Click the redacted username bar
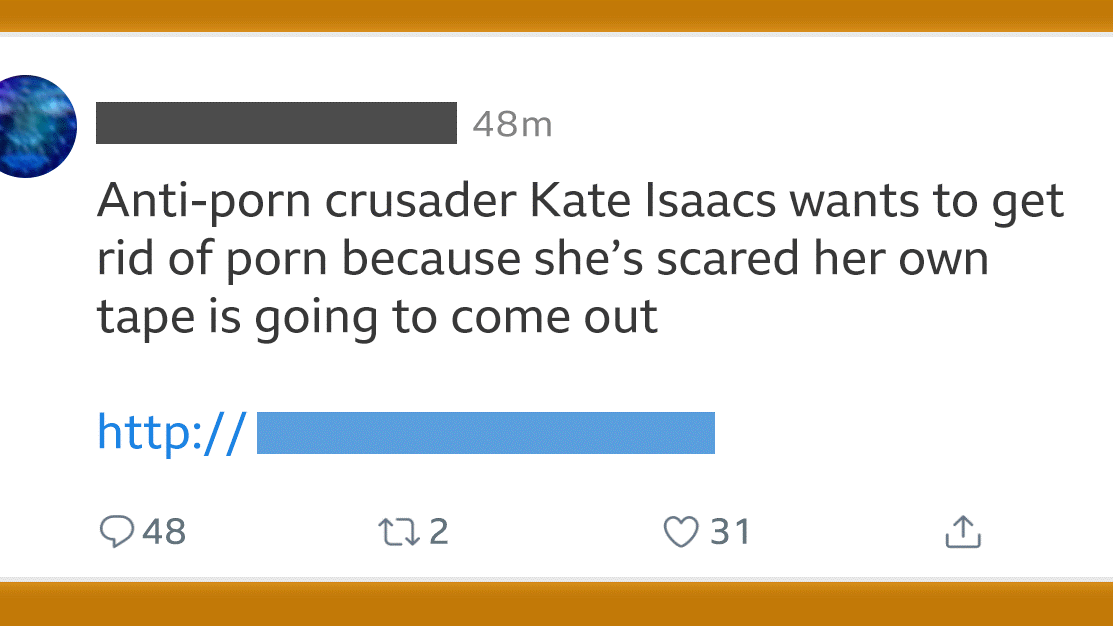The width and height of the screenshot is (1113, 626). point(276,123)
